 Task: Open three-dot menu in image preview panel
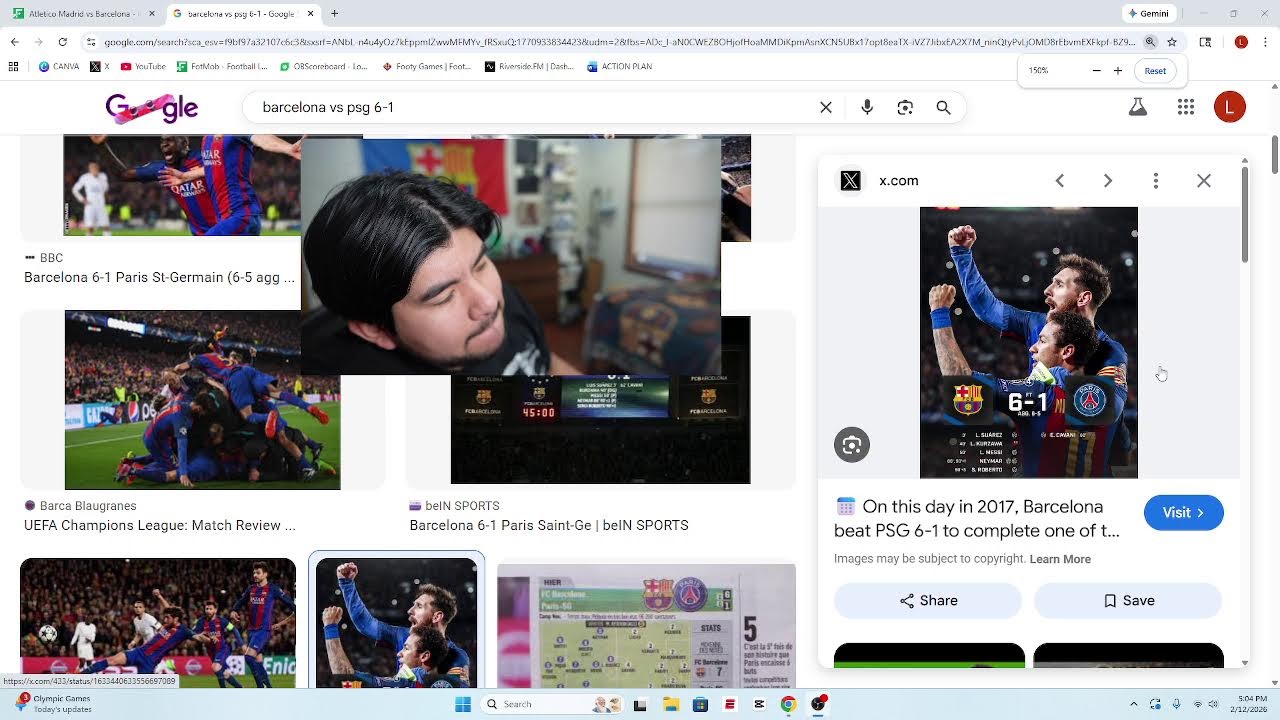click(x=1156, y=181)
